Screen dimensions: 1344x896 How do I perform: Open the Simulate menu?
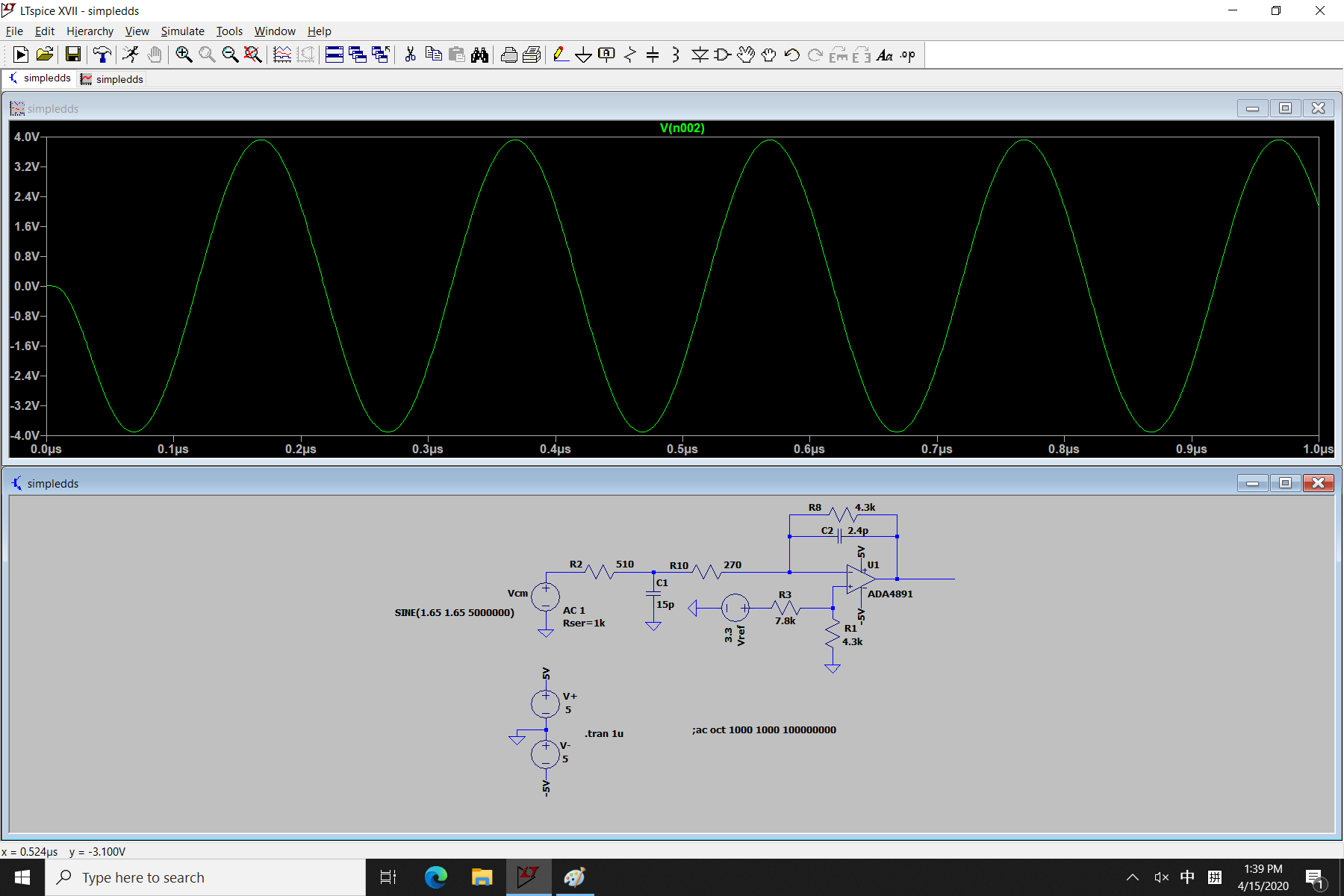[183, 31]
